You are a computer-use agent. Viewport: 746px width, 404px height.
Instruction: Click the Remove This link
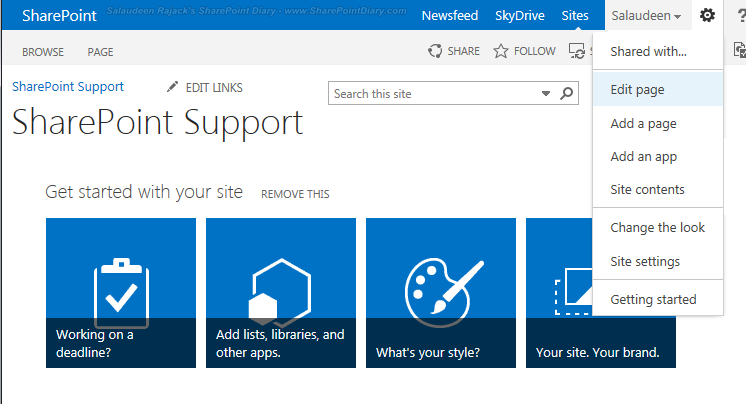click(x=295, y=194)
